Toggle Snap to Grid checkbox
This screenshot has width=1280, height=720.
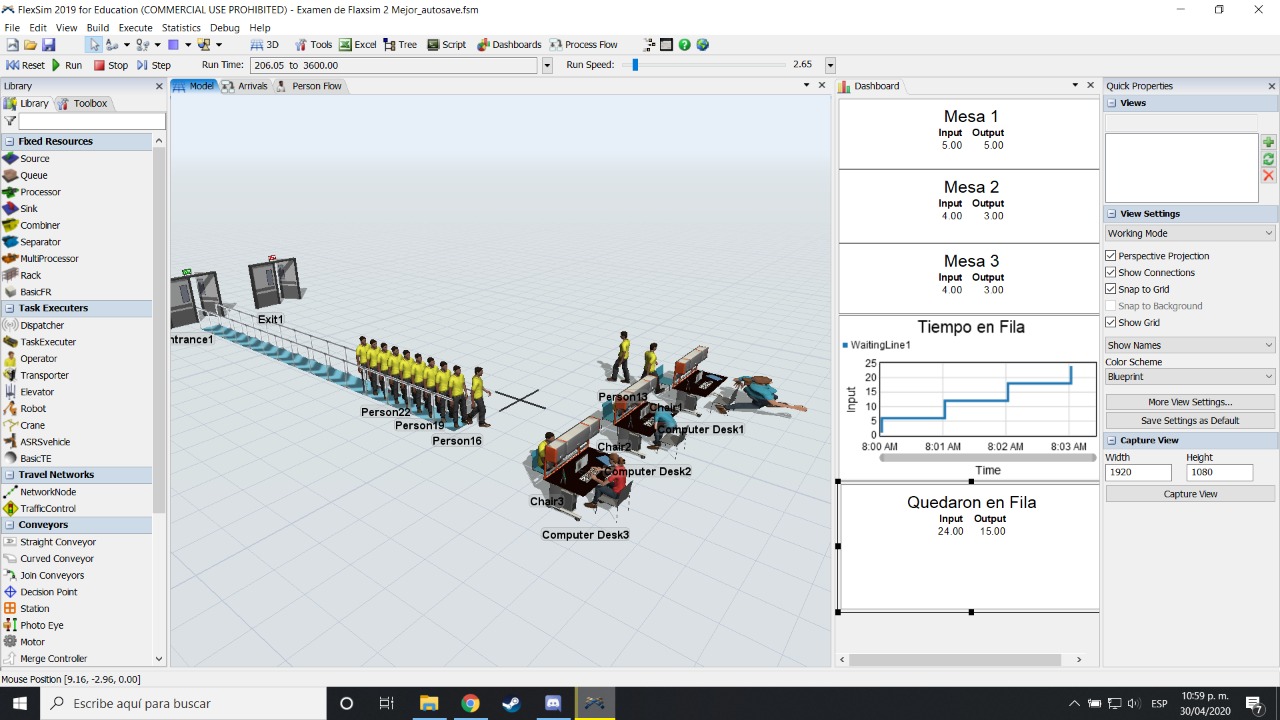[1111, 289]
